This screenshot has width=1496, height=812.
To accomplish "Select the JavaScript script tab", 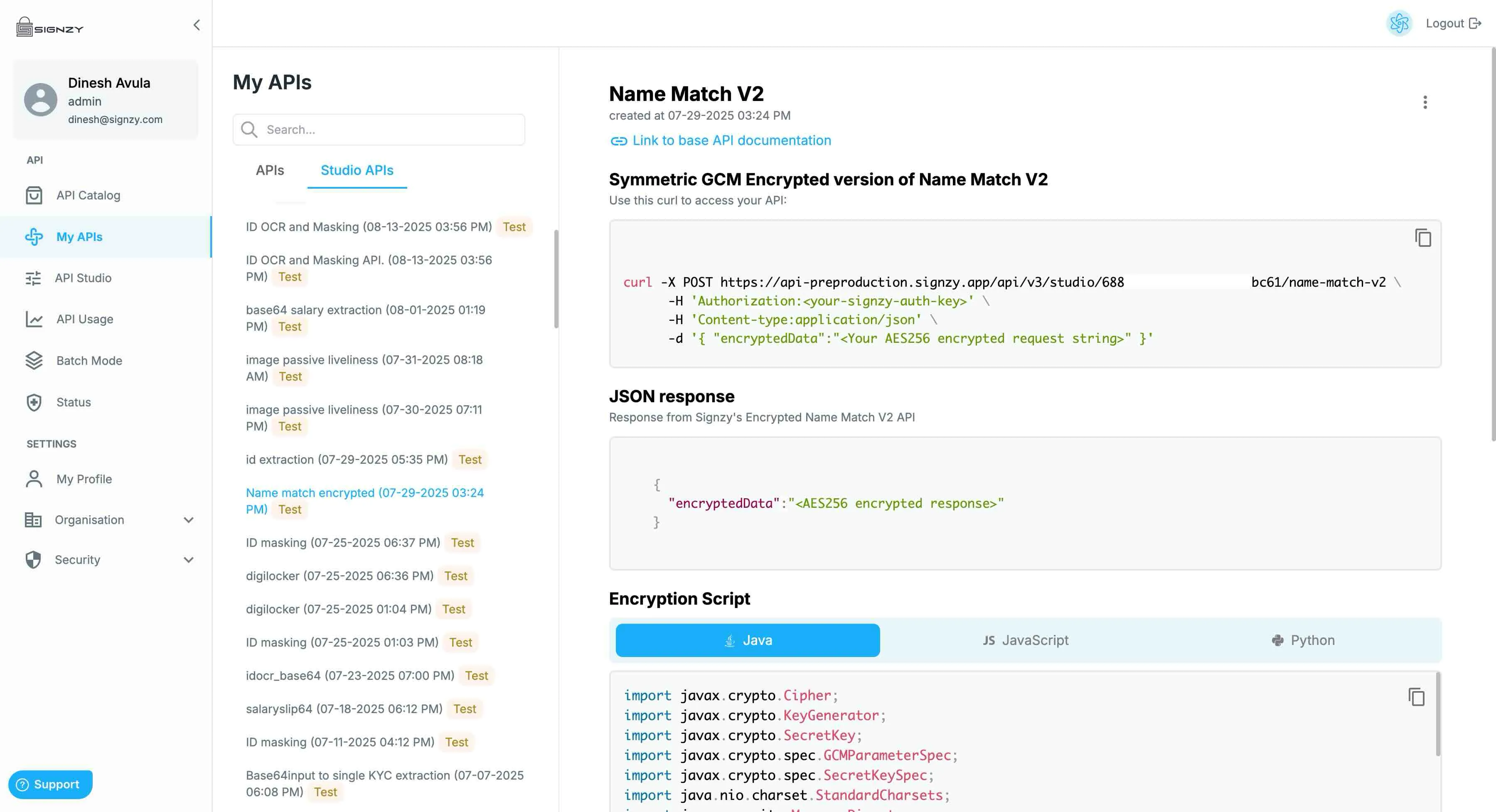I will coord(1026,640).
